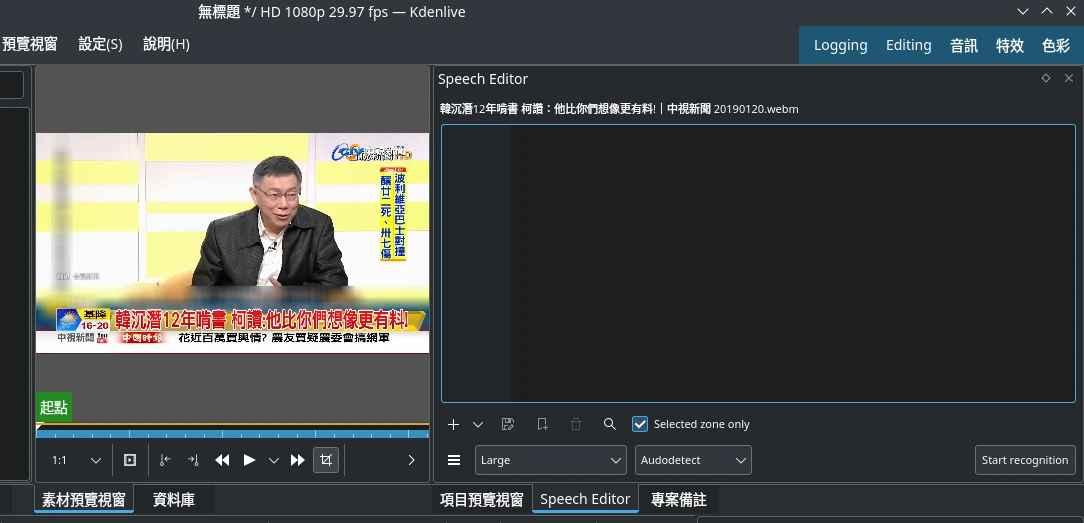Click the blue clip monitor timeline ruler
The width and height of the screenshot is (1084, 523).
point(232,434)
